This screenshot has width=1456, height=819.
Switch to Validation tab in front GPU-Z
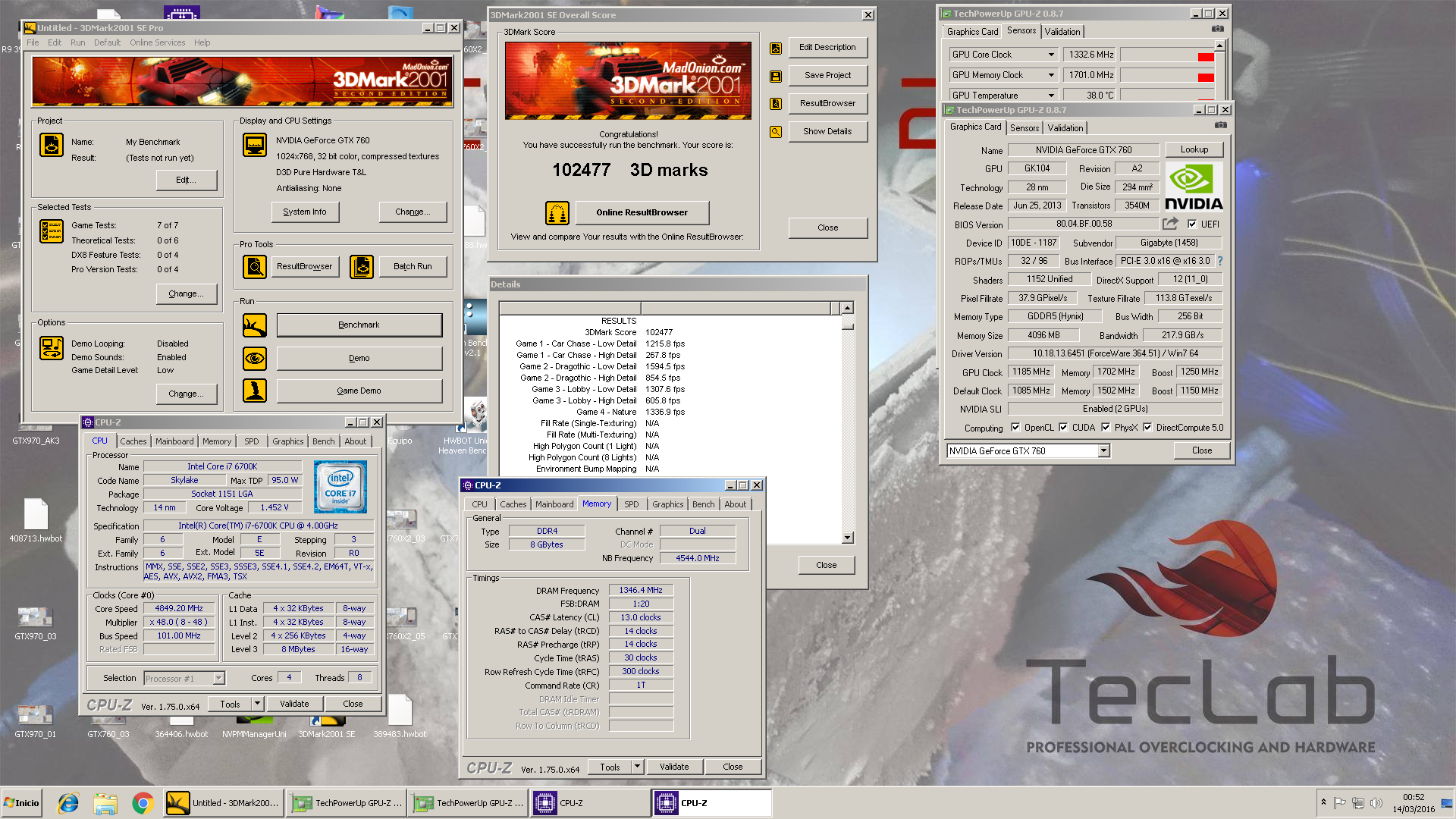point(1065,128)
